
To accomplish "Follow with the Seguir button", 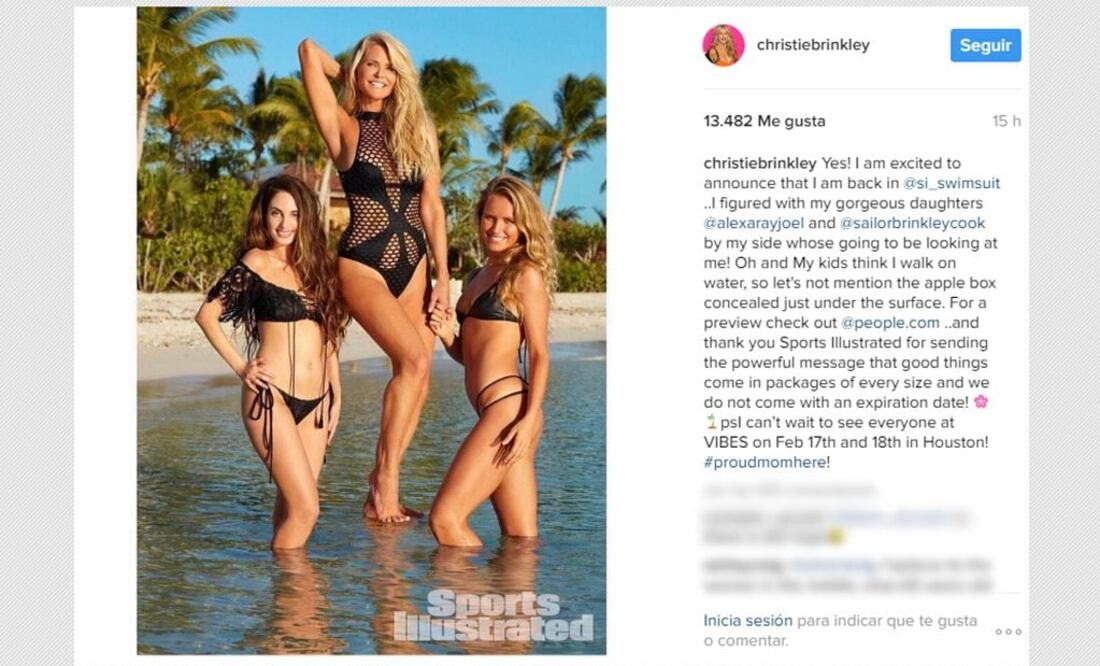I will (986, 46).
